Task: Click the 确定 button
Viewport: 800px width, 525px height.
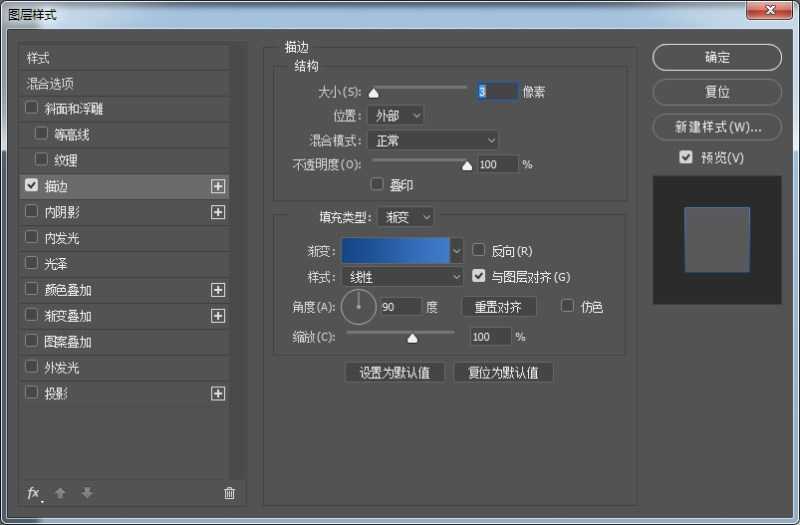Action: coord(717,57)
